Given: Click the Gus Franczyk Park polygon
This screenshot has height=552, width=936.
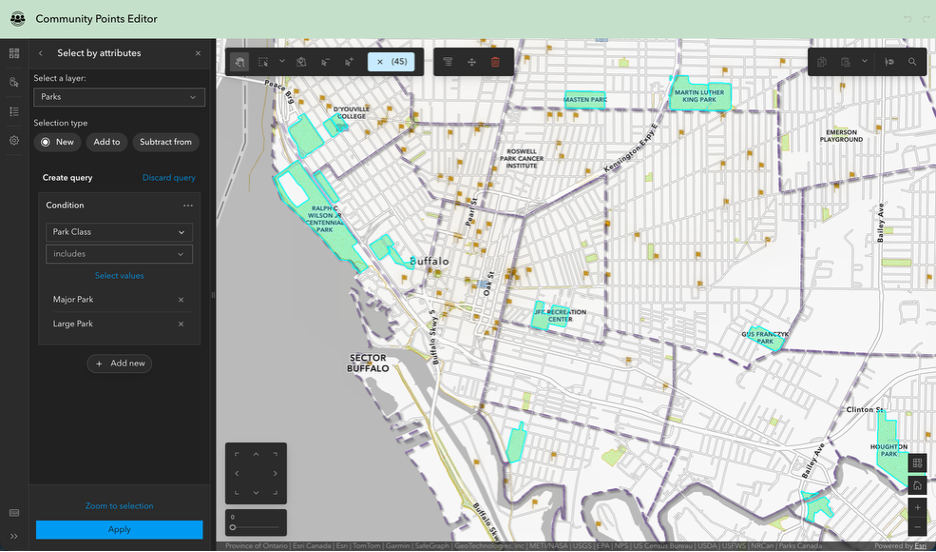Looking at the screenshot, I should tap(765, 338).
